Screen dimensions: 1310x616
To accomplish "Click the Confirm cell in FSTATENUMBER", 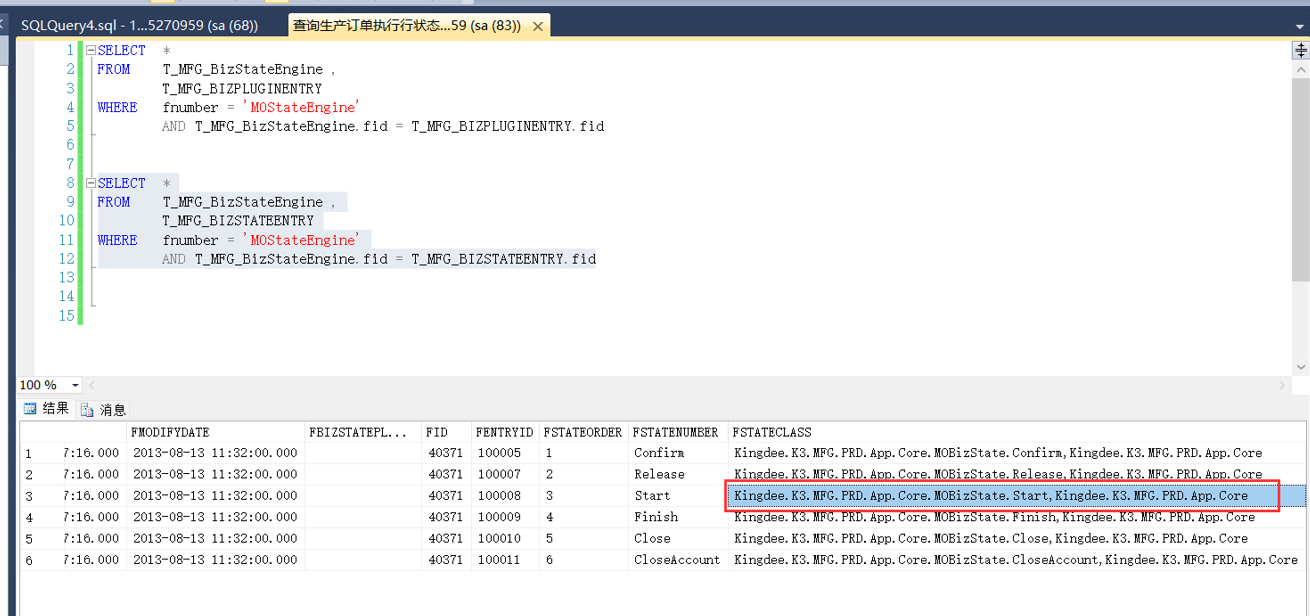I will 677,453.
